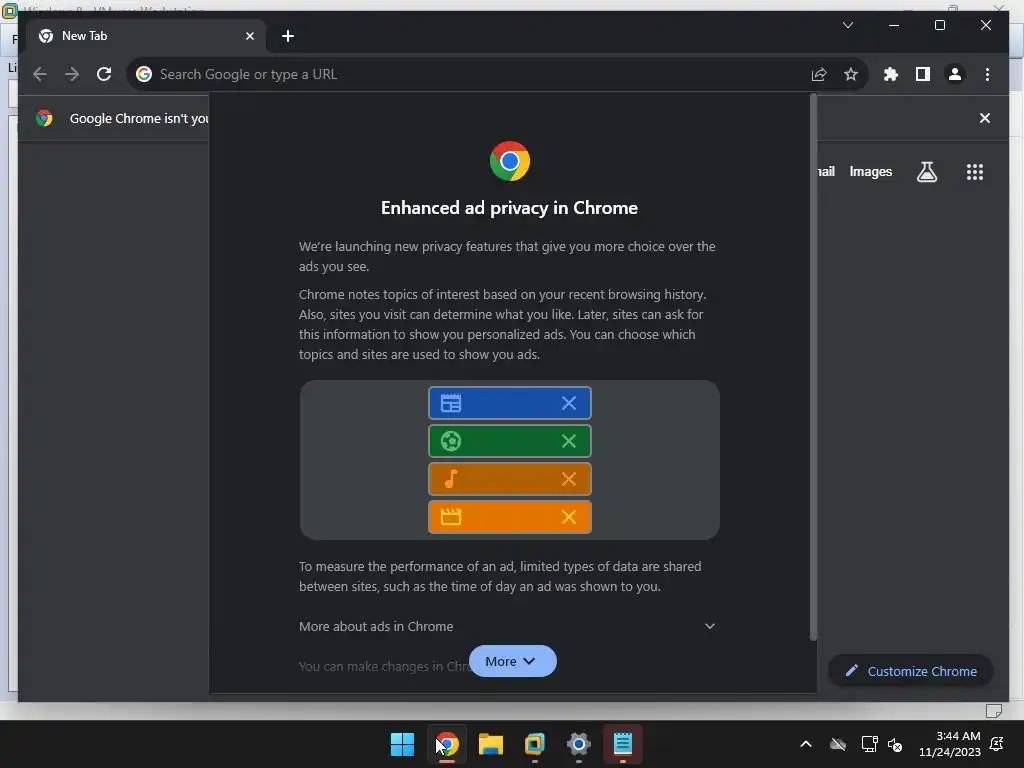Click the green sports topic chip

pos(509,441)
